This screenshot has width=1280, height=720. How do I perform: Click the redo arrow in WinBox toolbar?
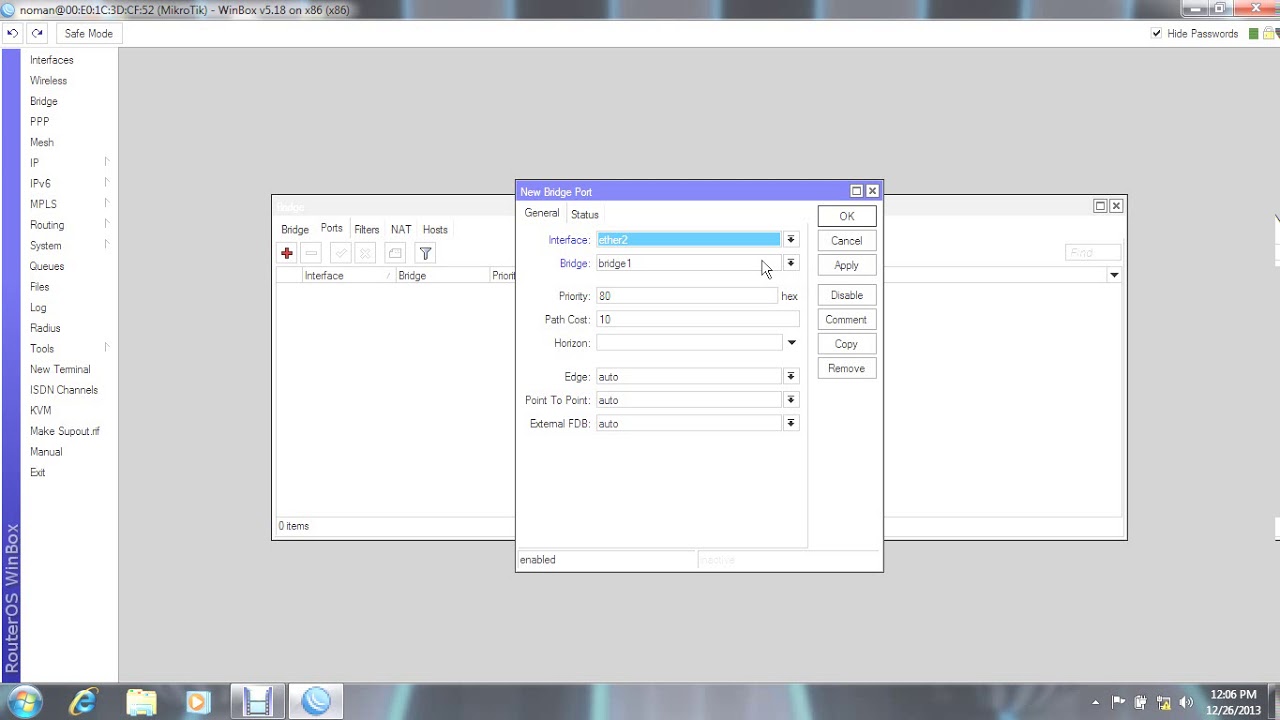tap(37, 33)
